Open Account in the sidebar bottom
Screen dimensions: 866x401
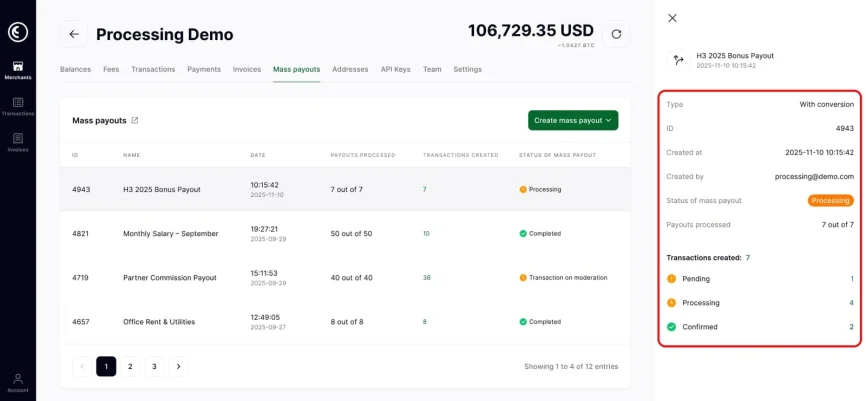(17, 381)
